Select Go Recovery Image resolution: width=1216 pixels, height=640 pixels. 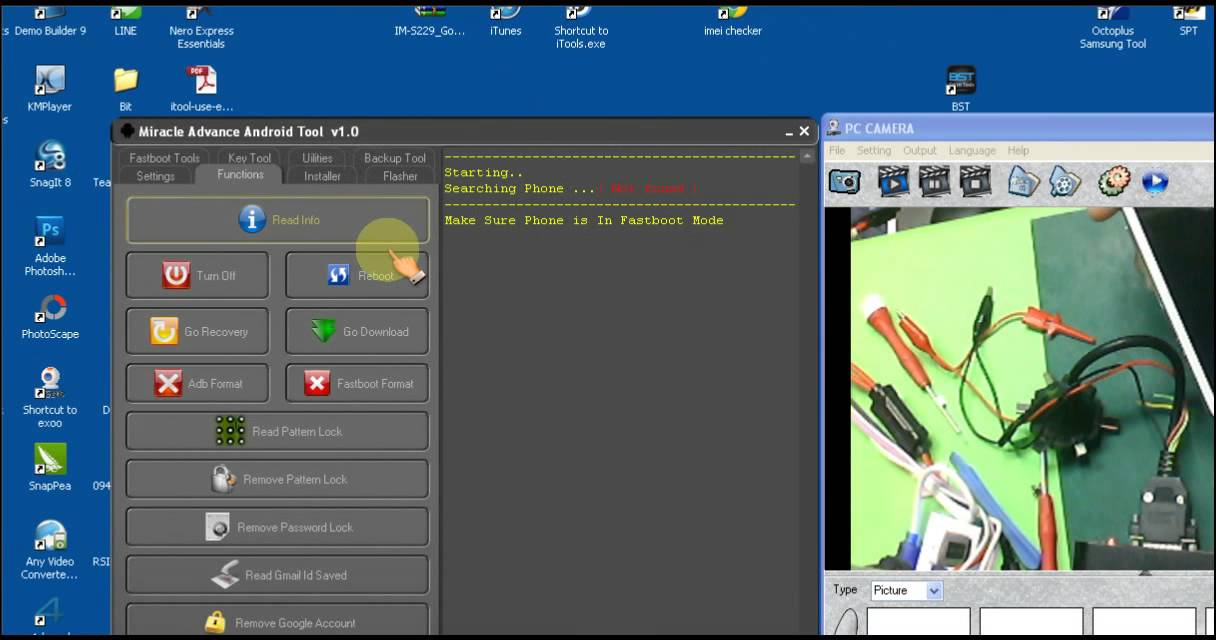pos(197,331)
